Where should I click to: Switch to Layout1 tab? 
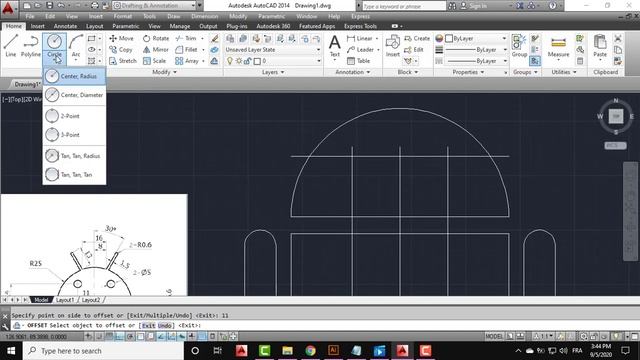(65, 300)
